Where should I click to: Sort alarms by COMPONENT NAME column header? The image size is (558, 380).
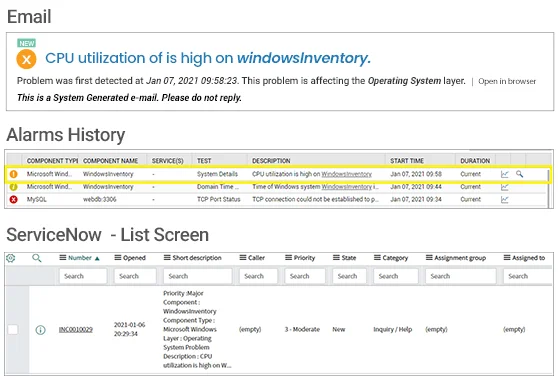(110, 161)
